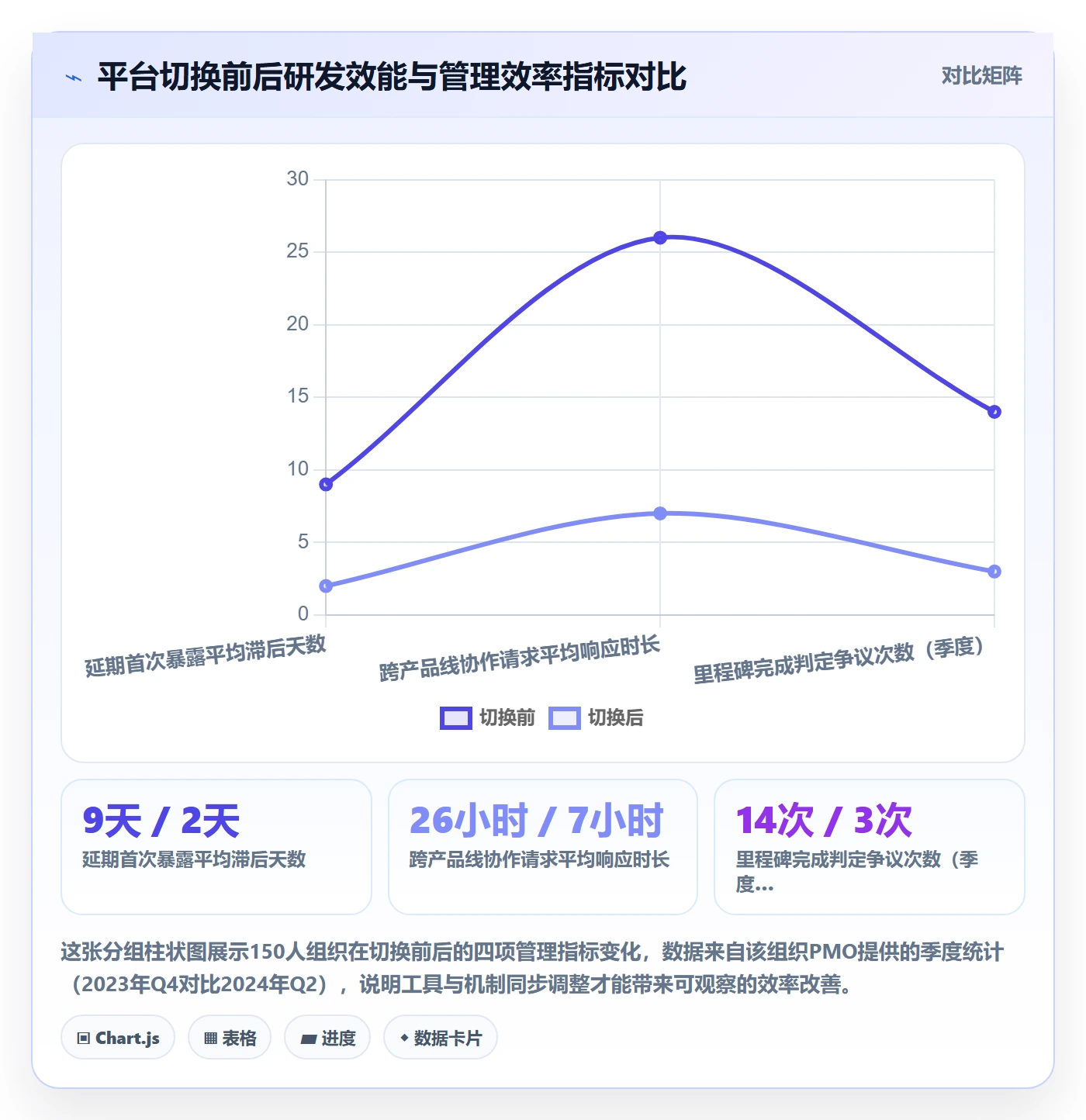This screenshot has width=1086, height=1120.
Task: Click the title 平台切换前后研发效能与管理效率指标对比
Action: click(392, 77)
